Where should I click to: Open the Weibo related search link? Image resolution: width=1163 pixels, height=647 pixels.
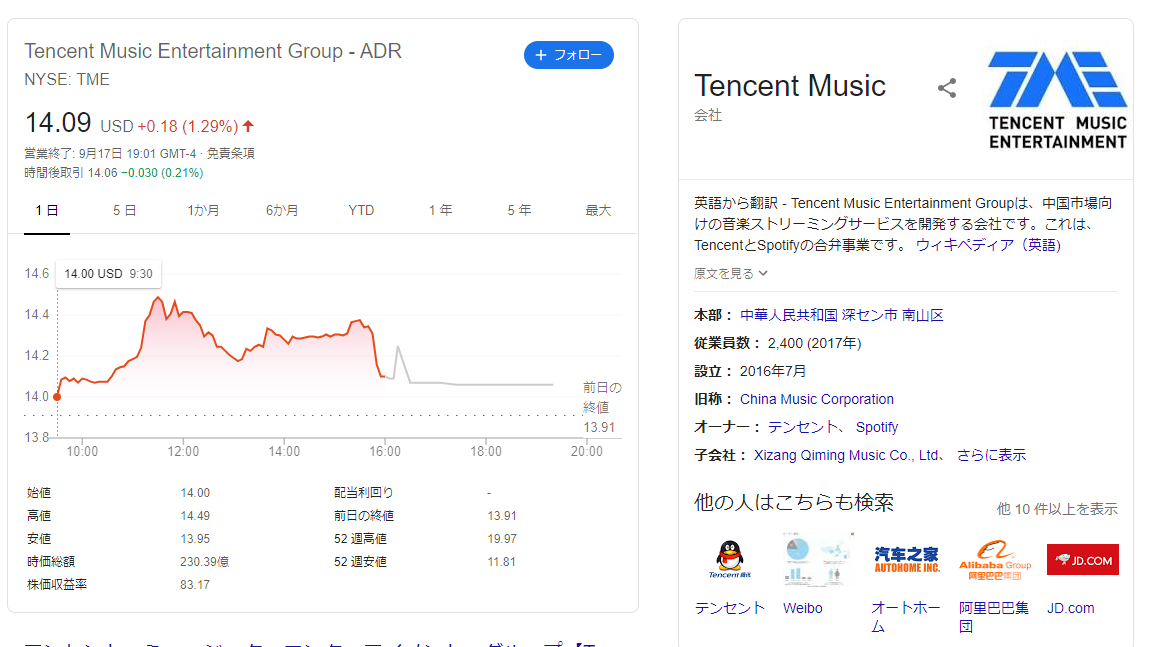tap(803, 608)
